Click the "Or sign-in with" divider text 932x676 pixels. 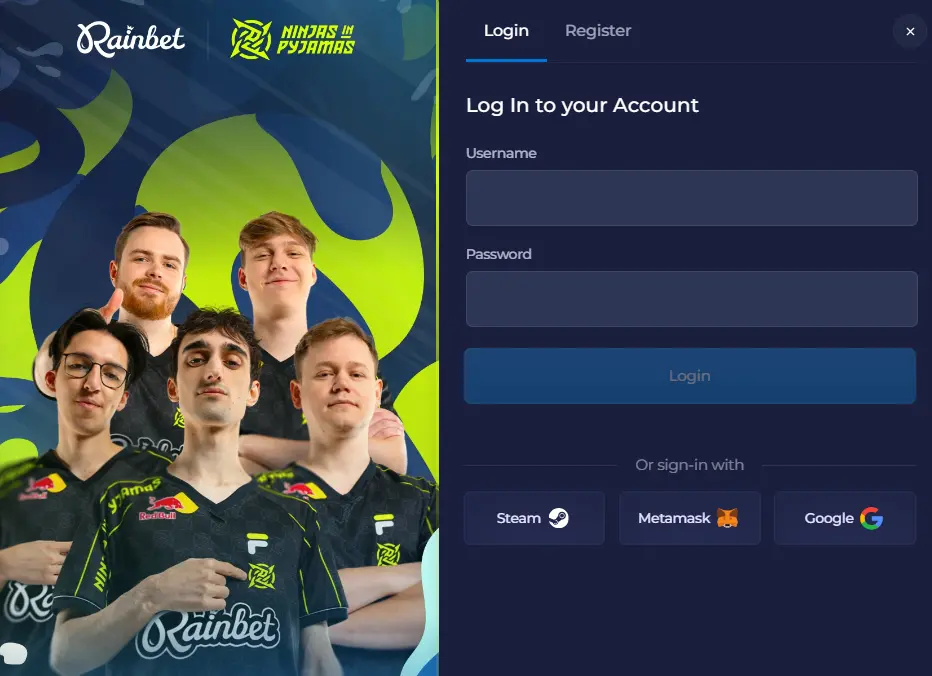[x=689, y=465]
